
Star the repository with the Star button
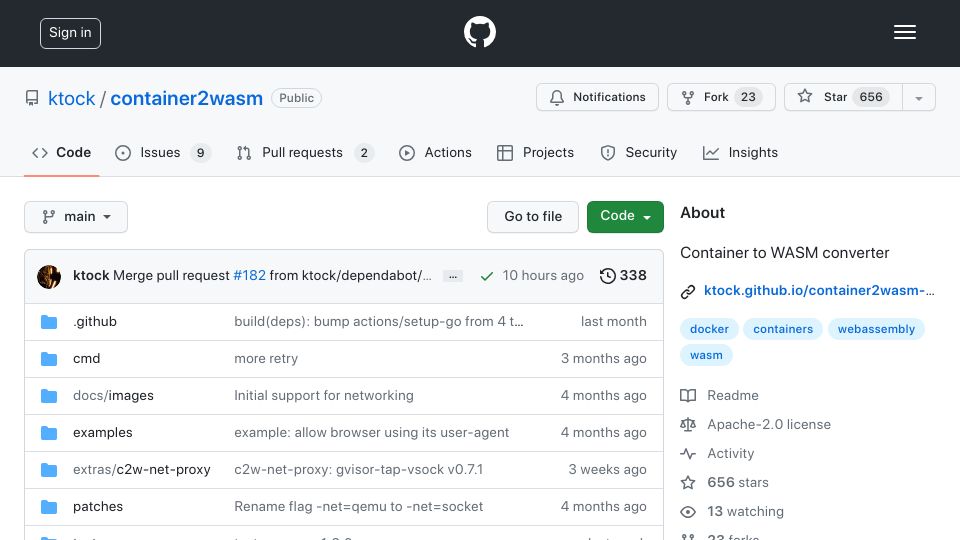pos(843,97)
